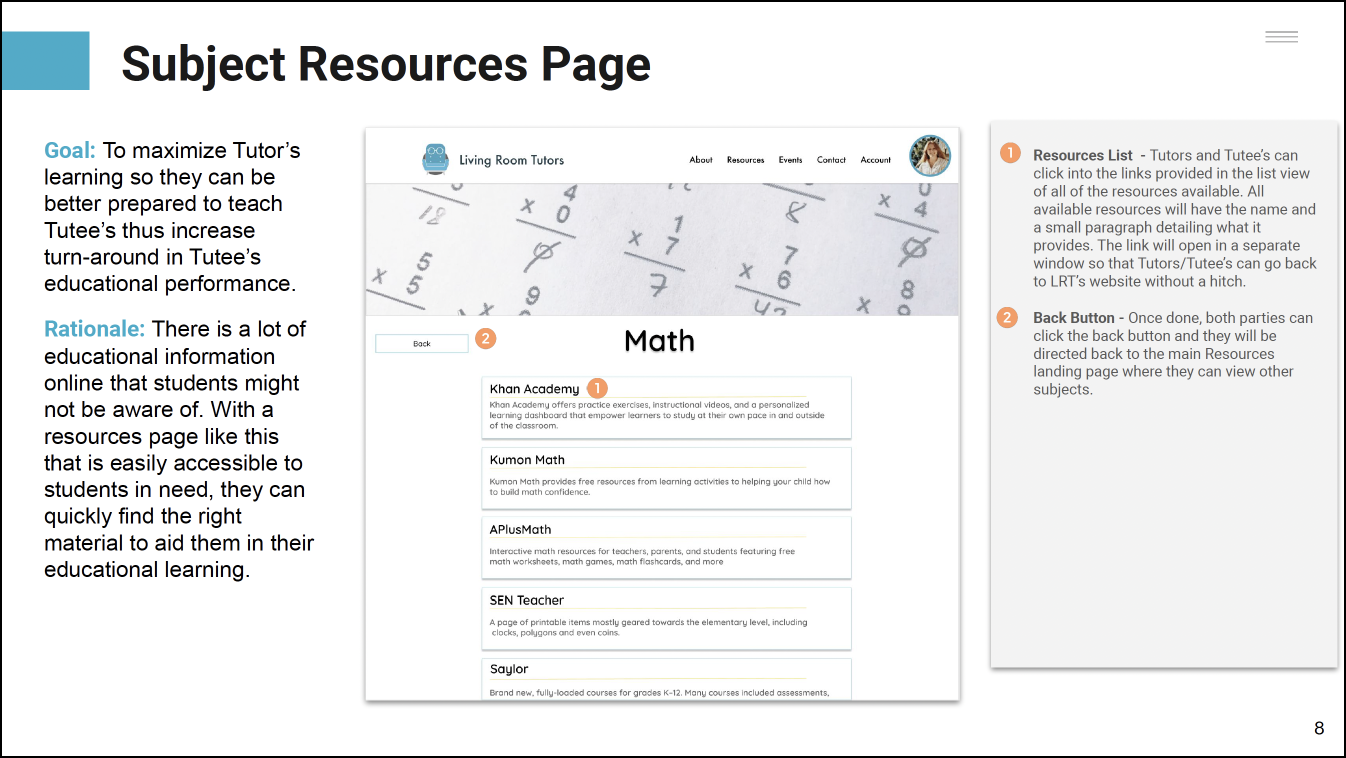Click the APlusMath description text
The width and height of the screenshot is (1346, 758).
(x=642, y=556)
